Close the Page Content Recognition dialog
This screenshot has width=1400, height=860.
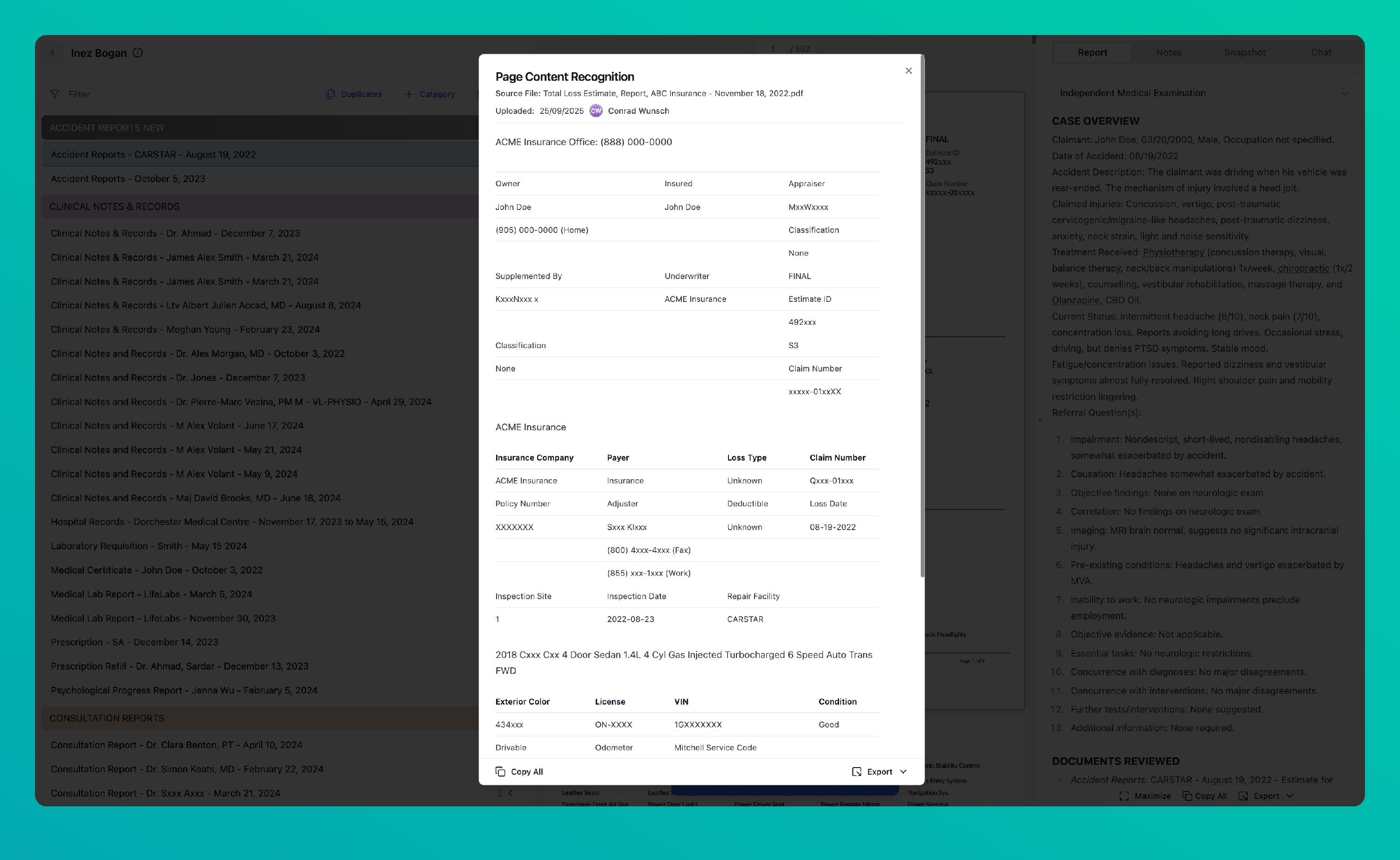point(908,70)
